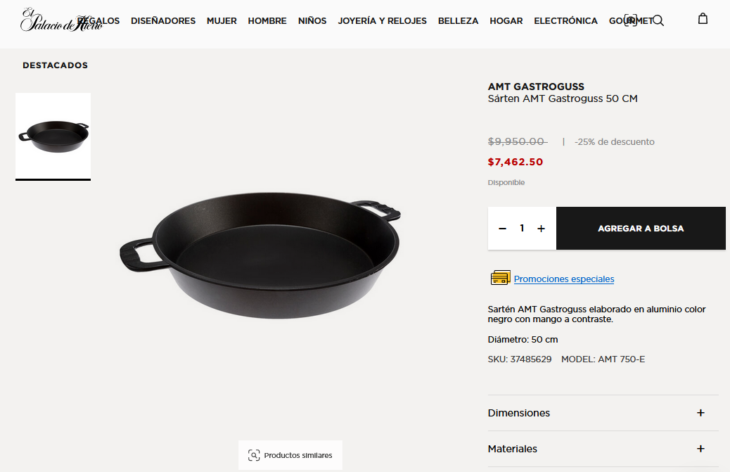This screenshot has width=730, height=472.
Task: Open the JOYERÍA Y RELOJES menu
Action: tap(382, 21)
